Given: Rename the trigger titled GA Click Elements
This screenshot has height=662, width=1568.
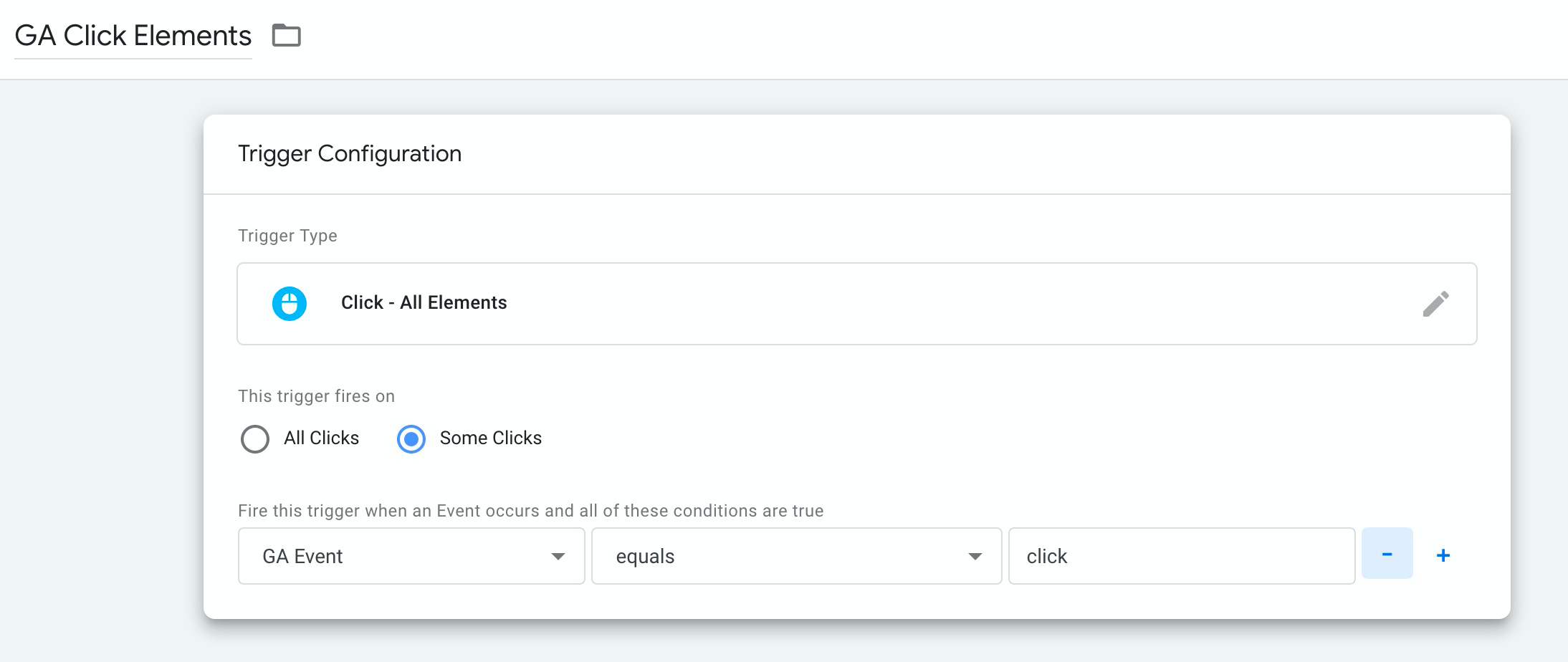Looking at the screenshot, I should coord(133,36).
